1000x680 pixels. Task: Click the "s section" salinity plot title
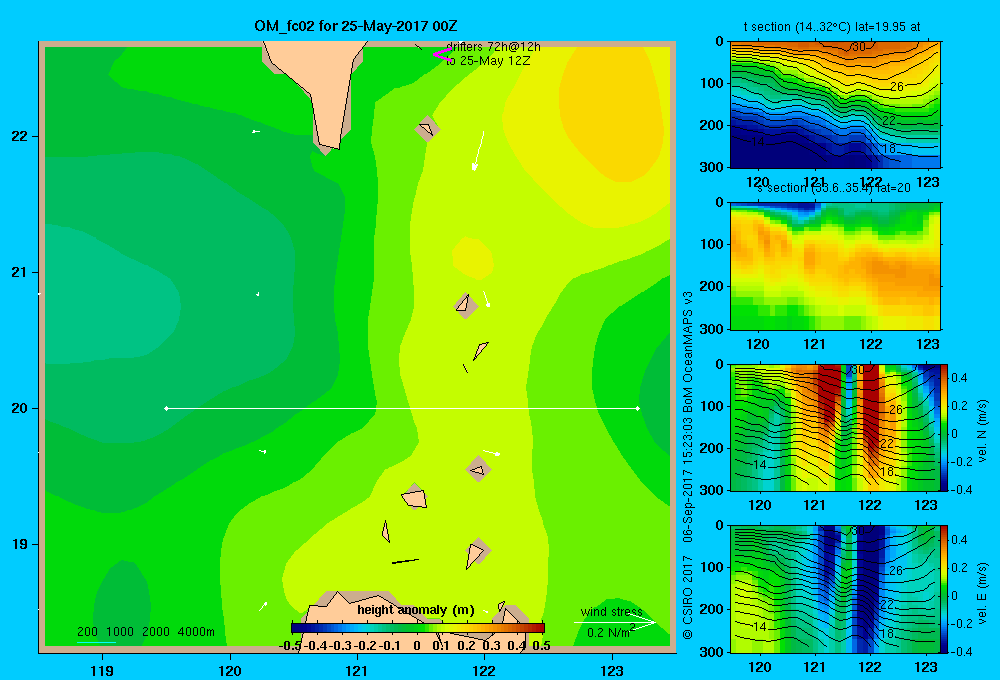[x=834, y=188]
